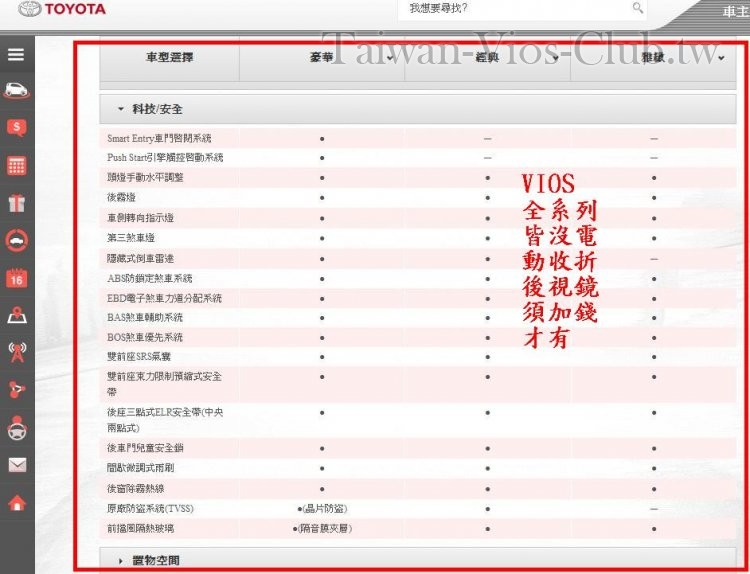Click the steering wheel driver sidebar icon
This screenshot has height=574, width=750.
tap(17, 428)
